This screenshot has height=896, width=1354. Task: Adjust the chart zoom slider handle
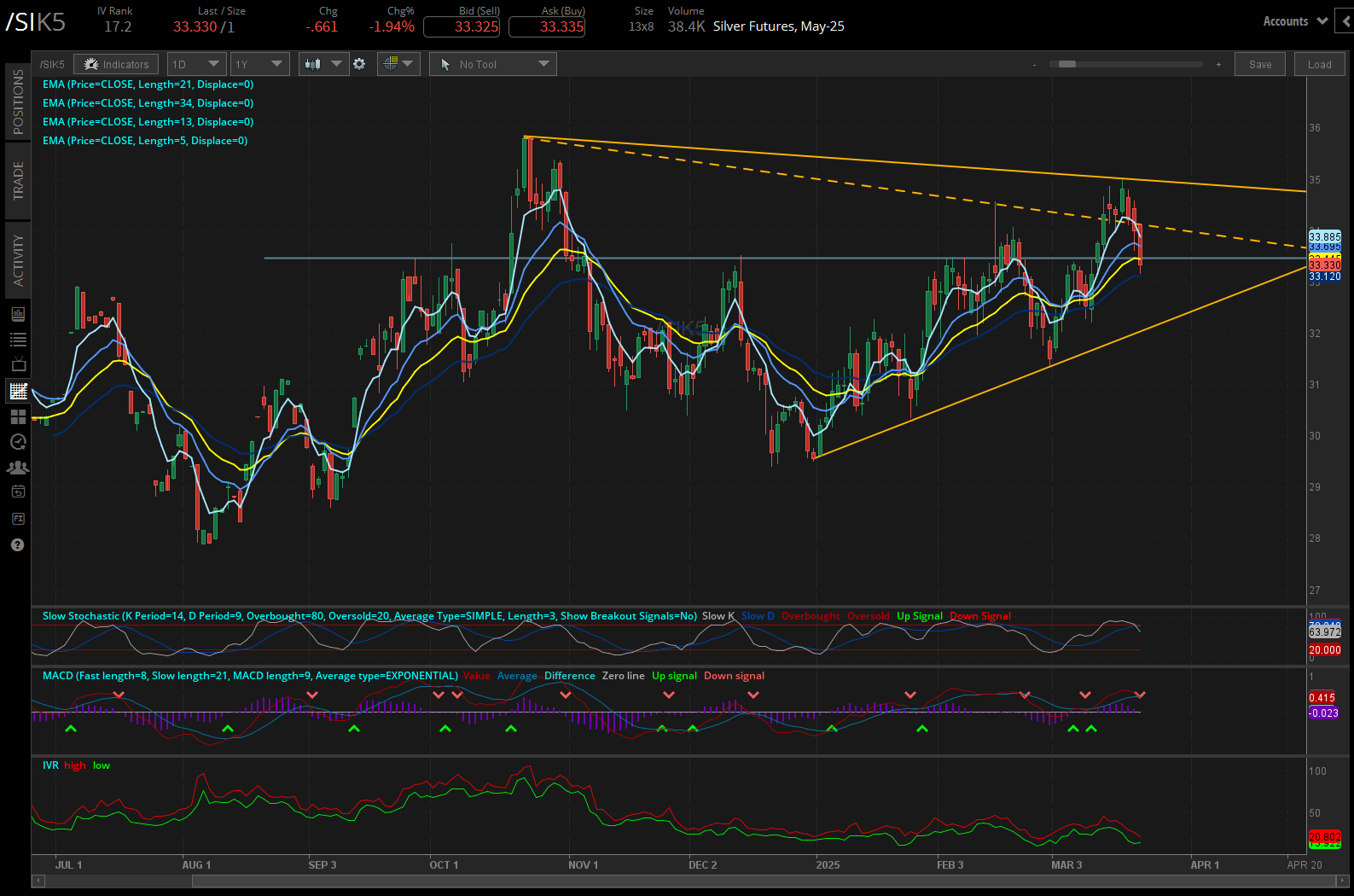[1066, 64]
